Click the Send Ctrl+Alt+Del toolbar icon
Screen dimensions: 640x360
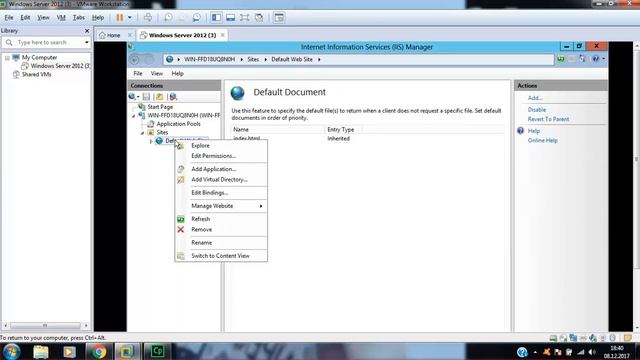[x=148, y=18]
